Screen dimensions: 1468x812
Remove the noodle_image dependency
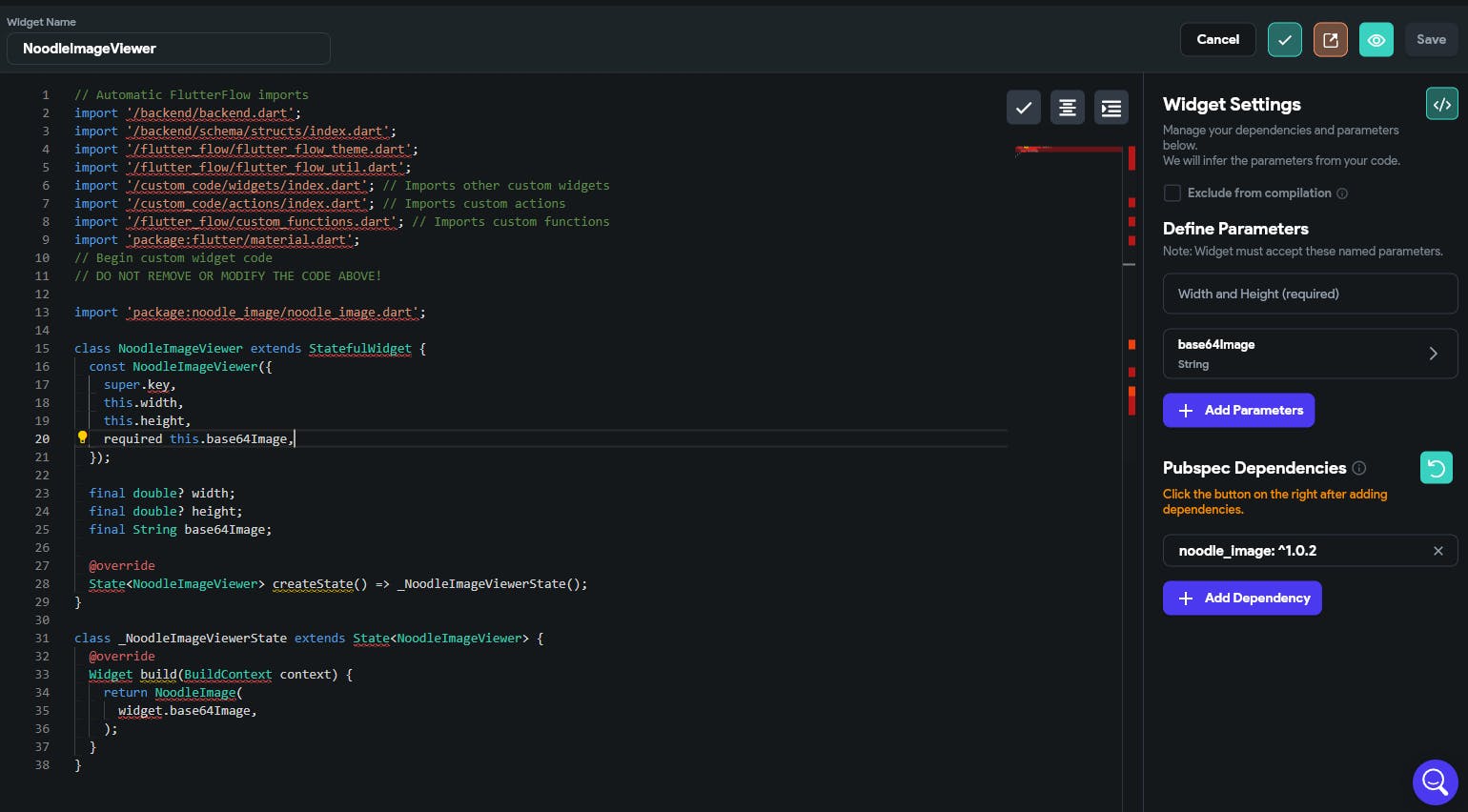[x=1437, y=551]
